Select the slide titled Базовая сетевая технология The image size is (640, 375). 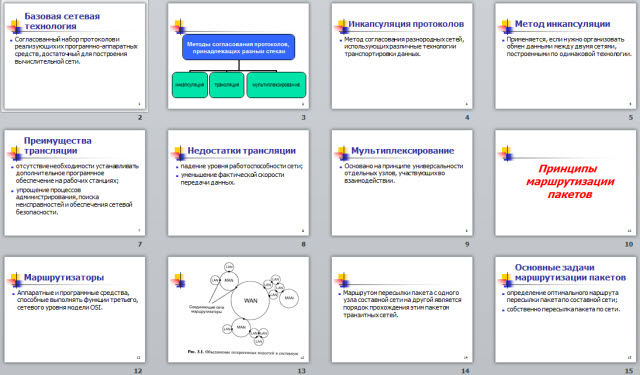tap(75, 56)
